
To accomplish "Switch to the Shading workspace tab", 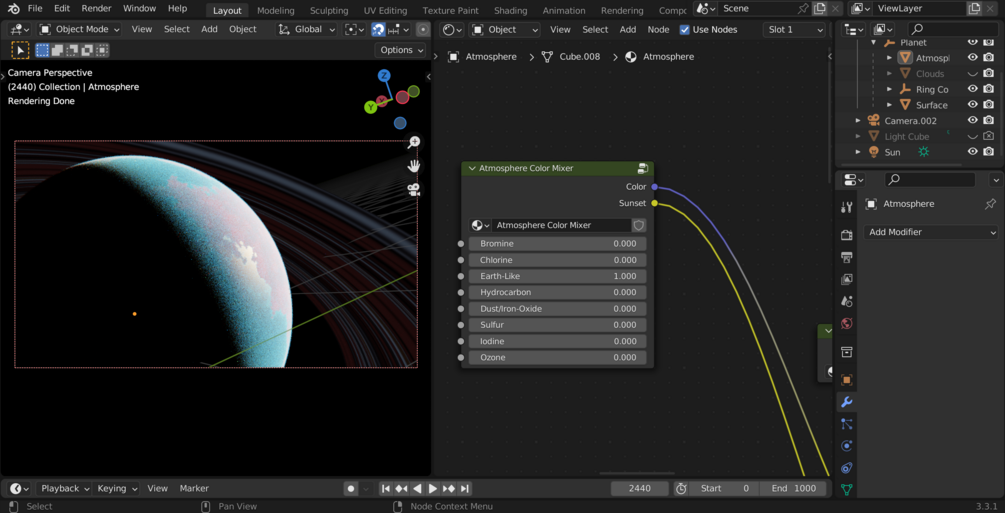I will (510, 10).
